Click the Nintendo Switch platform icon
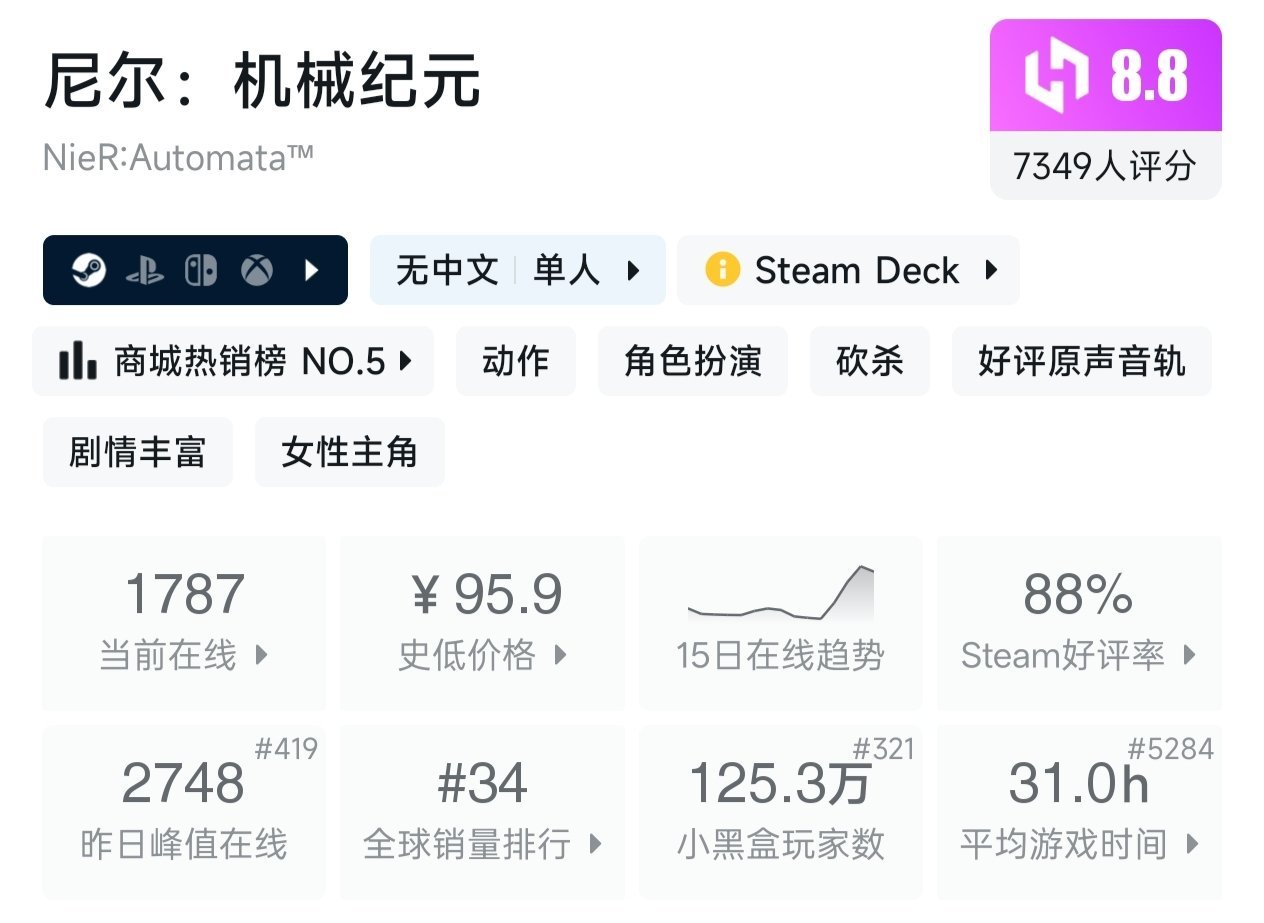 pos(201,270)
